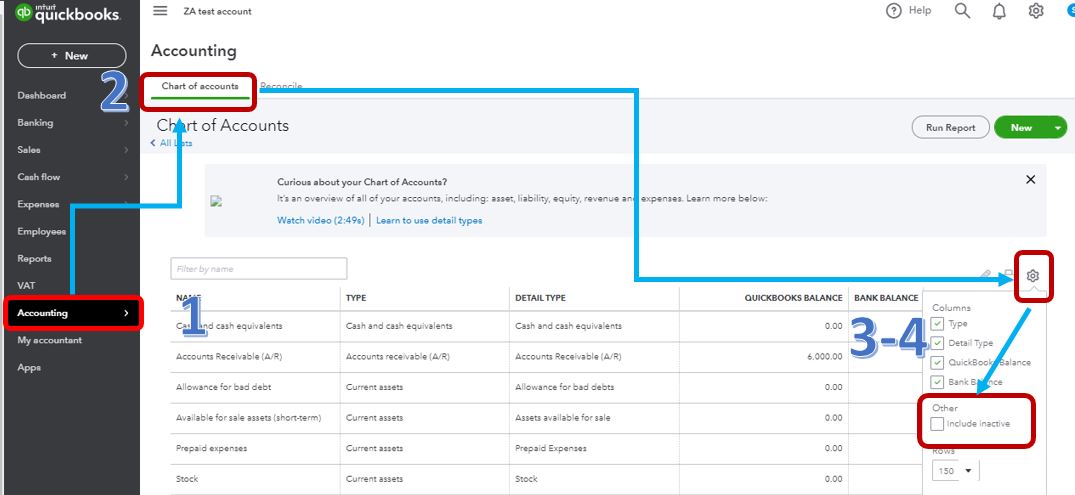Click the table settings gear icon
1075x495 pixels.
pos(1034,276)
